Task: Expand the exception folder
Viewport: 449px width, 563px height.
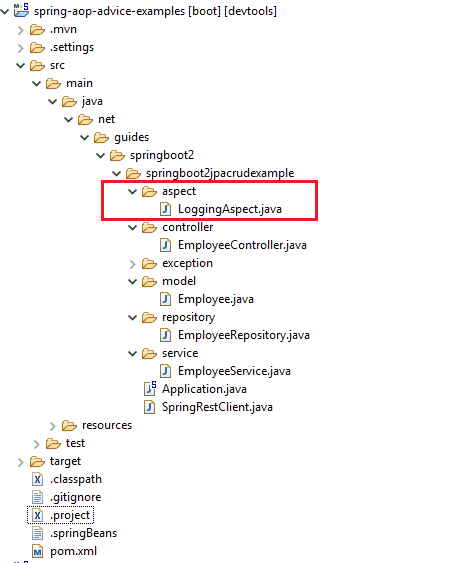Action: (132, 264)
